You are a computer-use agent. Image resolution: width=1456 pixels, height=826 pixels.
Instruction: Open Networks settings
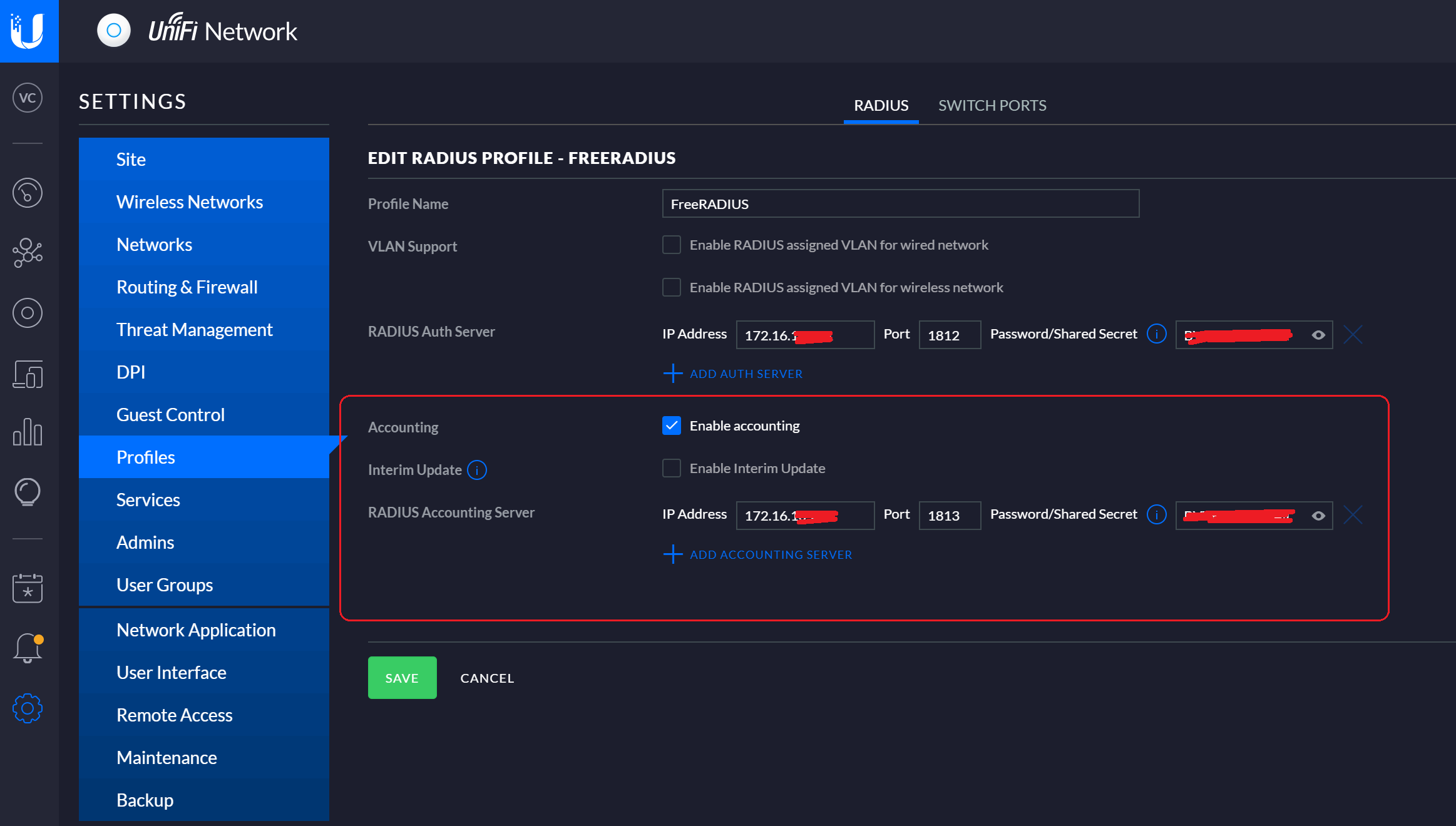[204, 244]
